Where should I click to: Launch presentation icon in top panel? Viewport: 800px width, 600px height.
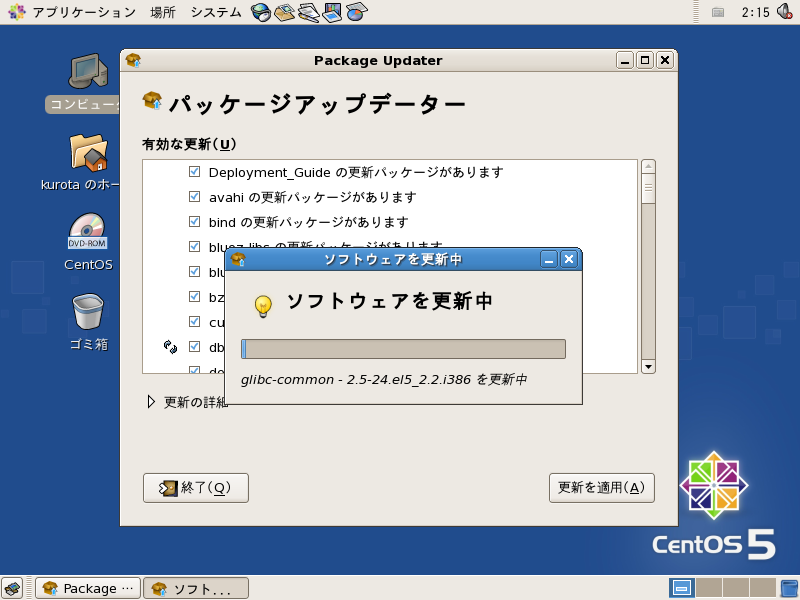pos(332,12)
